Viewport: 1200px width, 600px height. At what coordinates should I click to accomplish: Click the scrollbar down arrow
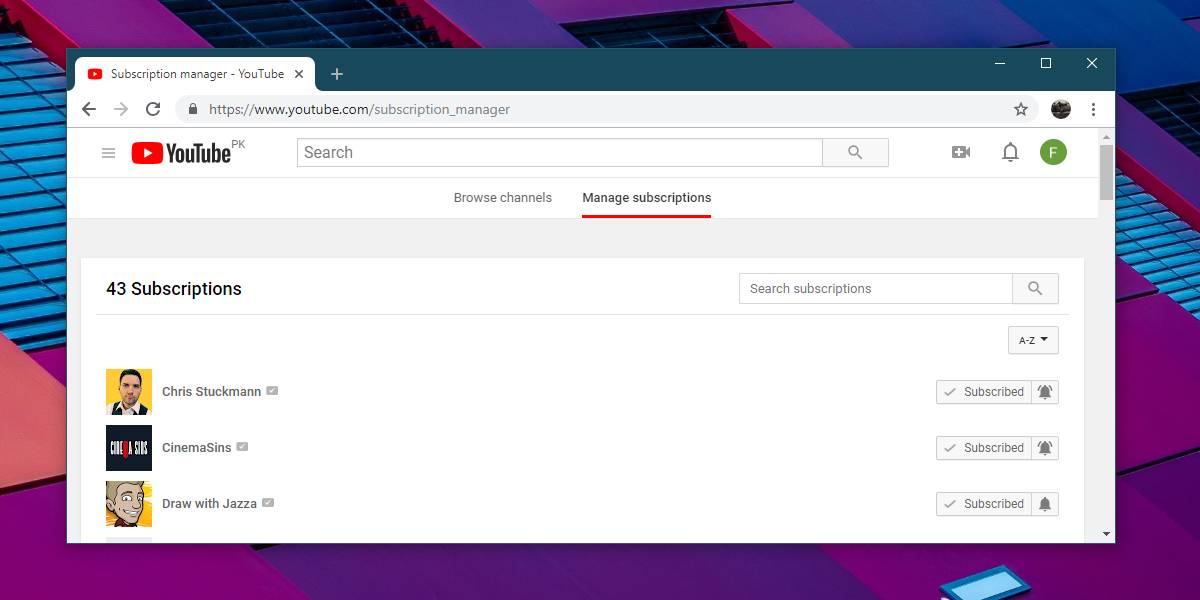[x=1106, y=535]
